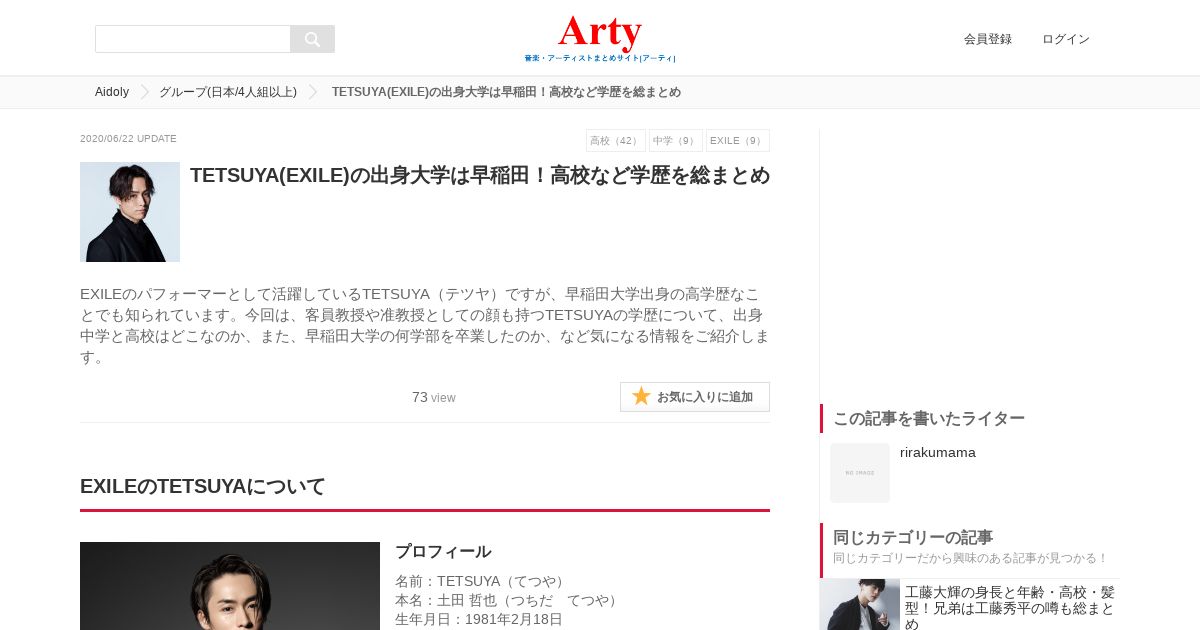
Task: Add article with お気に入りに追加 button
Action: pyautogui.click(x=695, y=397)
